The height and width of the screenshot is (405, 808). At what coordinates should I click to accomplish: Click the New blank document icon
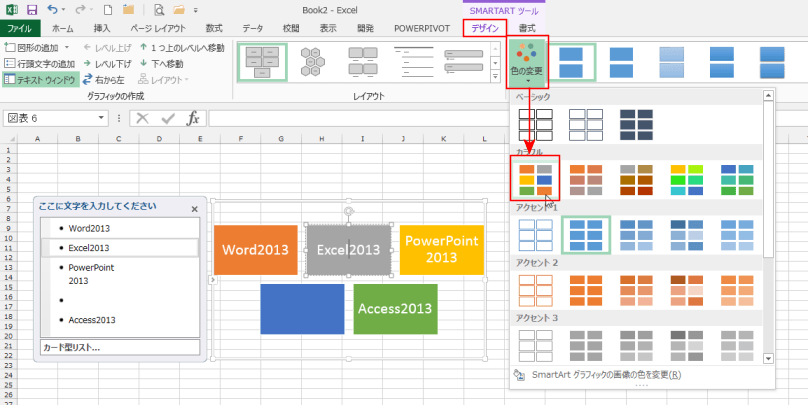(108, 9)
